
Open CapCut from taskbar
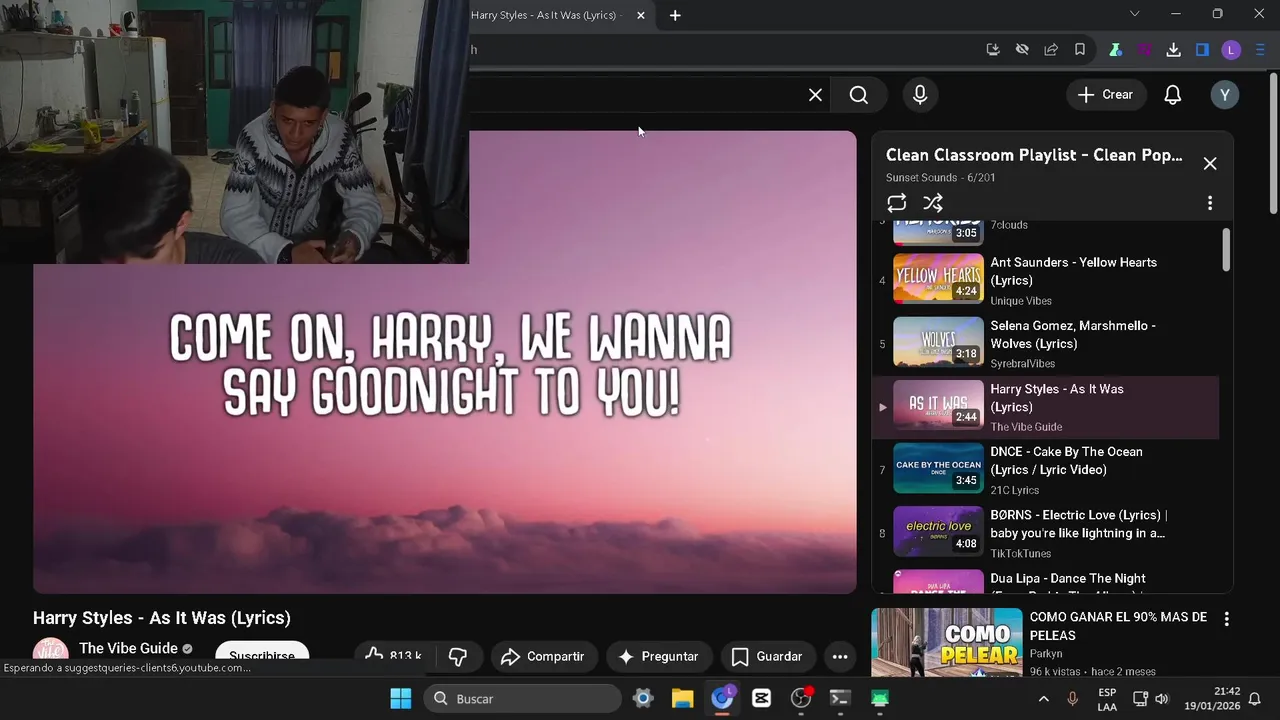click(761, 698)
